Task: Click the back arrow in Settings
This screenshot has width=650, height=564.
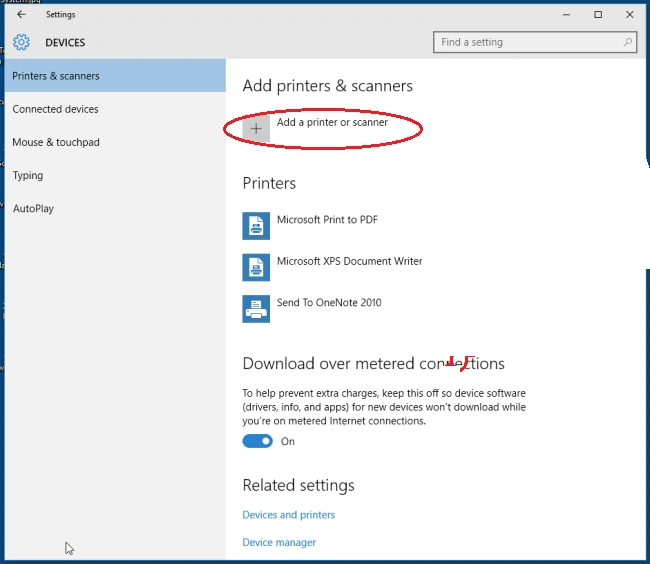Action: pos(21,15)
